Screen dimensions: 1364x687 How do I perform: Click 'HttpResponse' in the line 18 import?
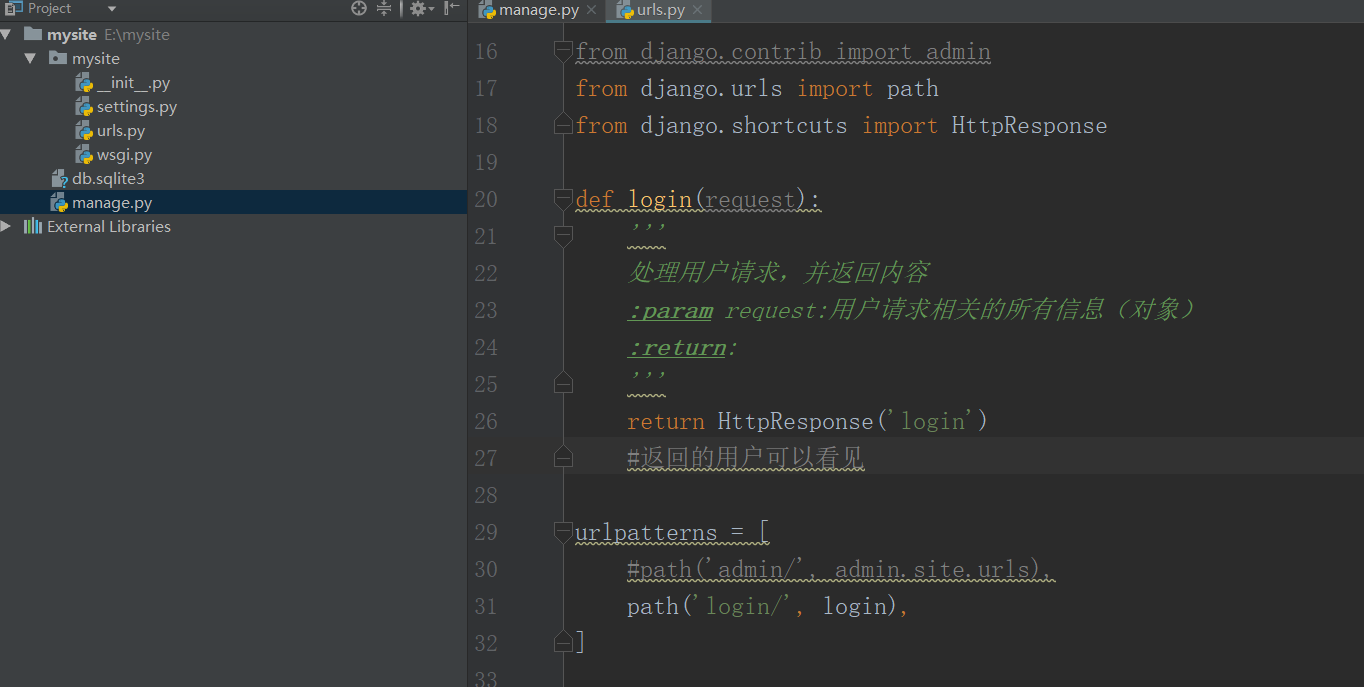(x=1029, y=126)
